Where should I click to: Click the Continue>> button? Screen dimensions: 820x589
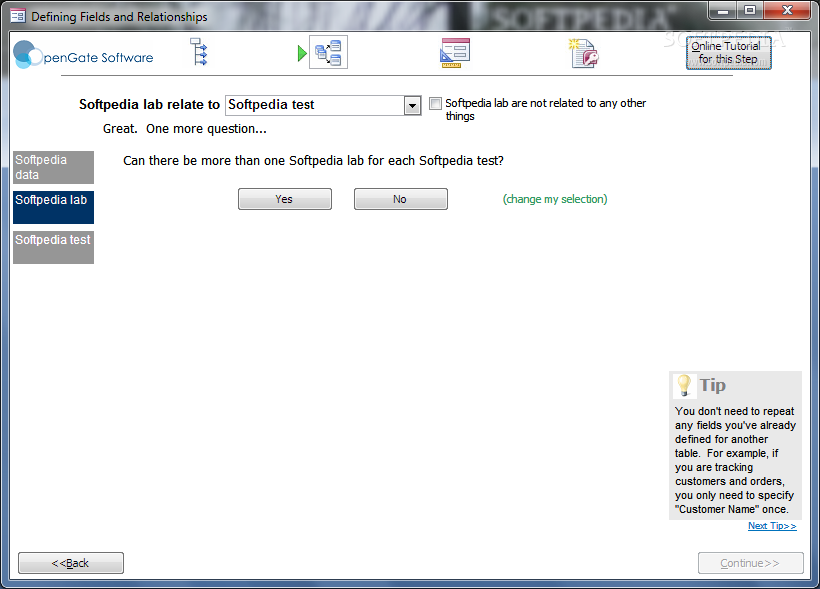click(x=750, y=563)
